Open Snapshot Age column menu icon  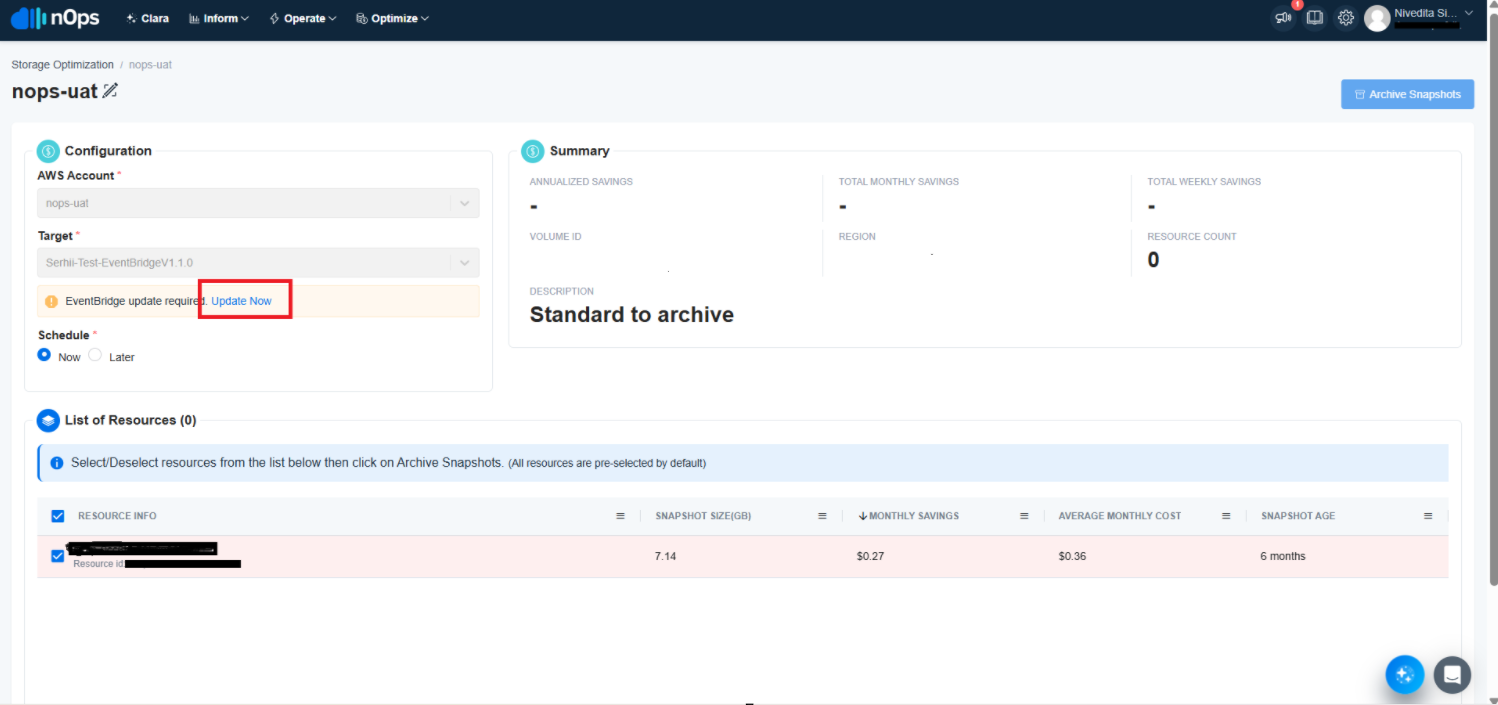click(x=1428, y=516)
